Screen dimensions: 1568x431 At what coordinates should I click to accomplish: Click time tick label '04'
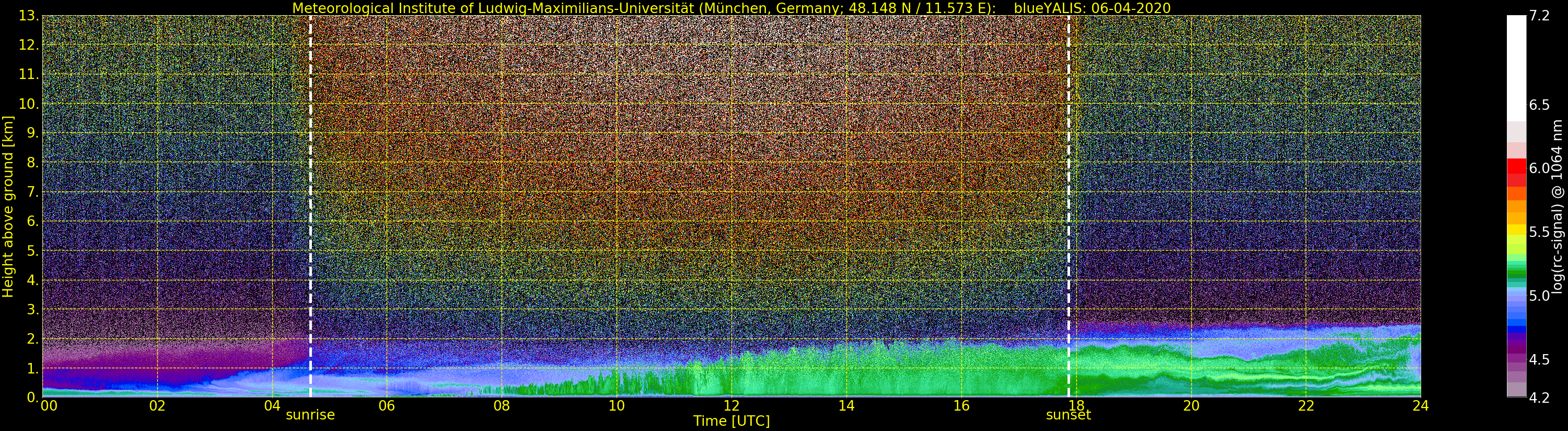(x=272, y=406)
